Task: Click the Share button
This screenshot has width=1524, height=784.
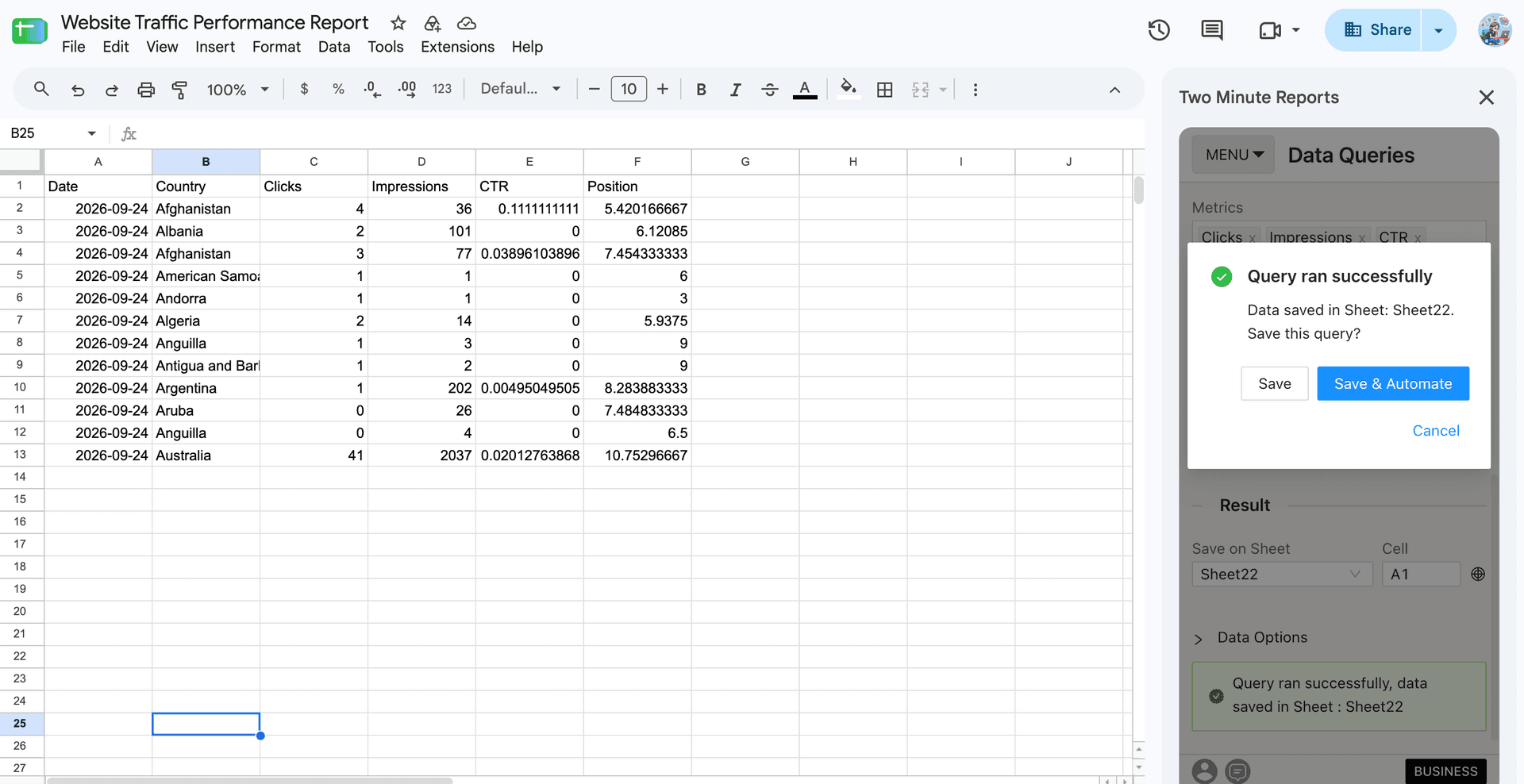Action: [x=1373, y=30]
